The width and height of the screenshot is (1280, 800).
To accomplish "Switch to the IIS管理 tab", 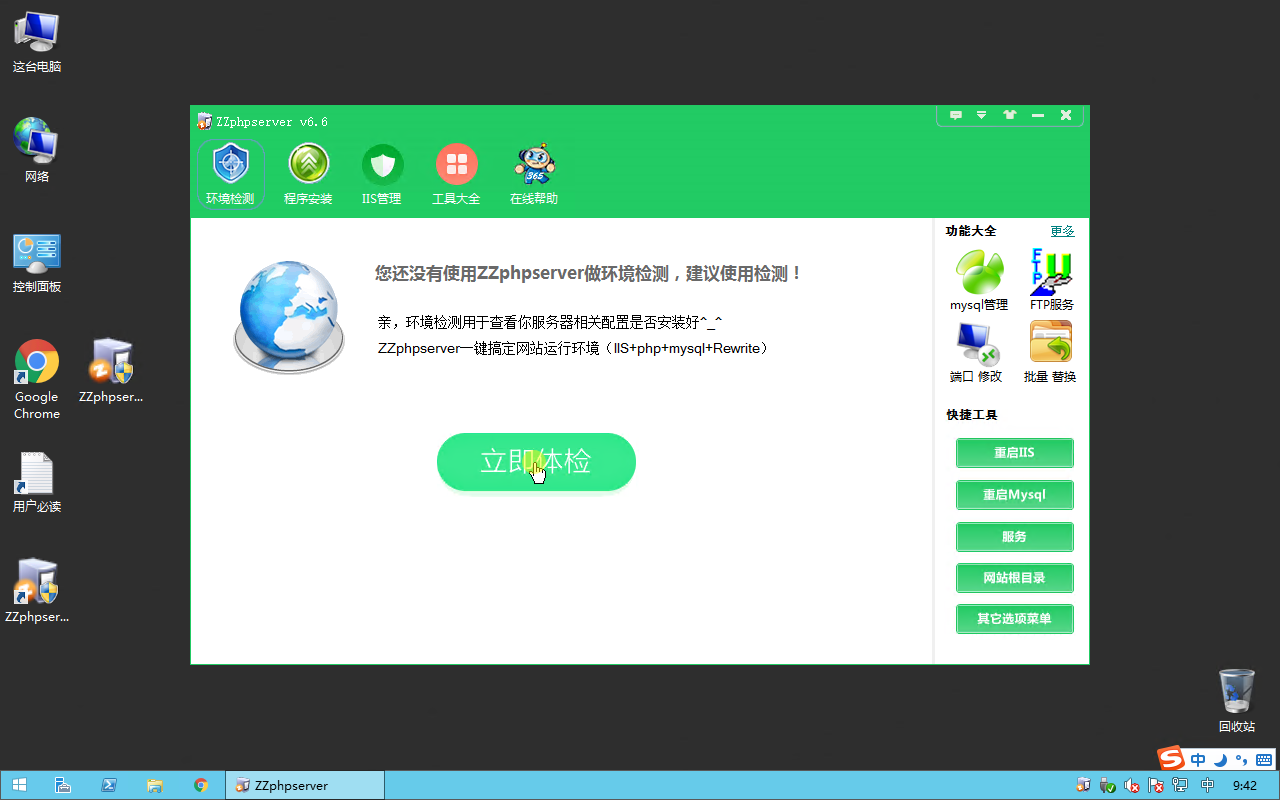I will point(382,174).
